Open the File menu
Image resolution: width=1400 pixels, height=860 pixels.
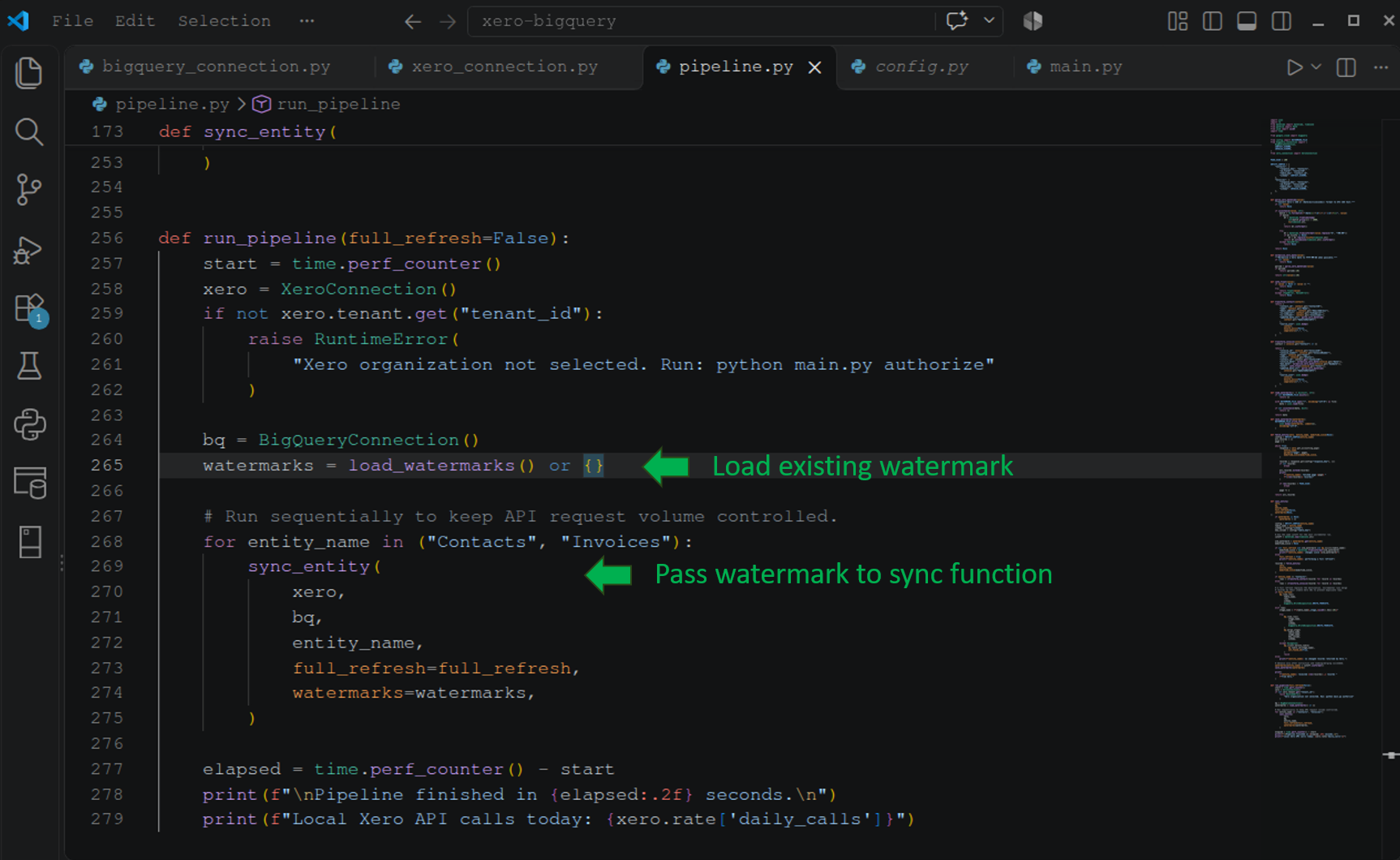tap(72, 21)
